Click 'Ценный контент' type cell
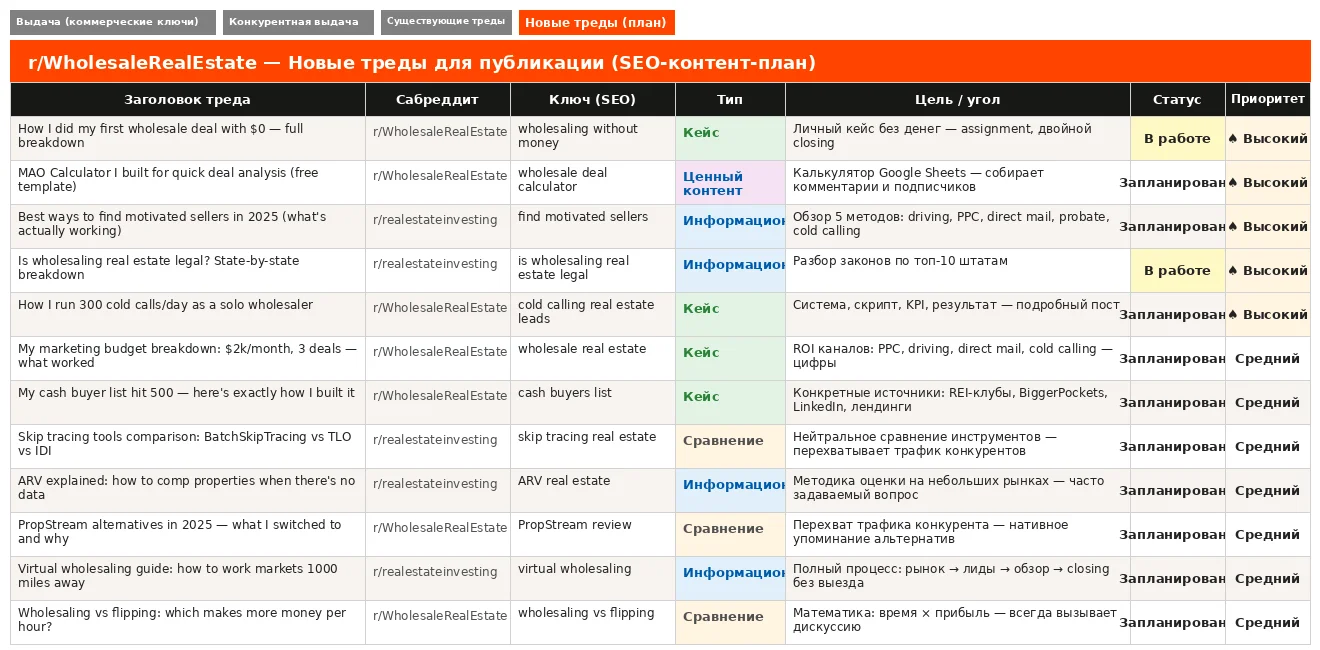The width and height of the screenshot is (1320, 650). click(x=730, y=183)
